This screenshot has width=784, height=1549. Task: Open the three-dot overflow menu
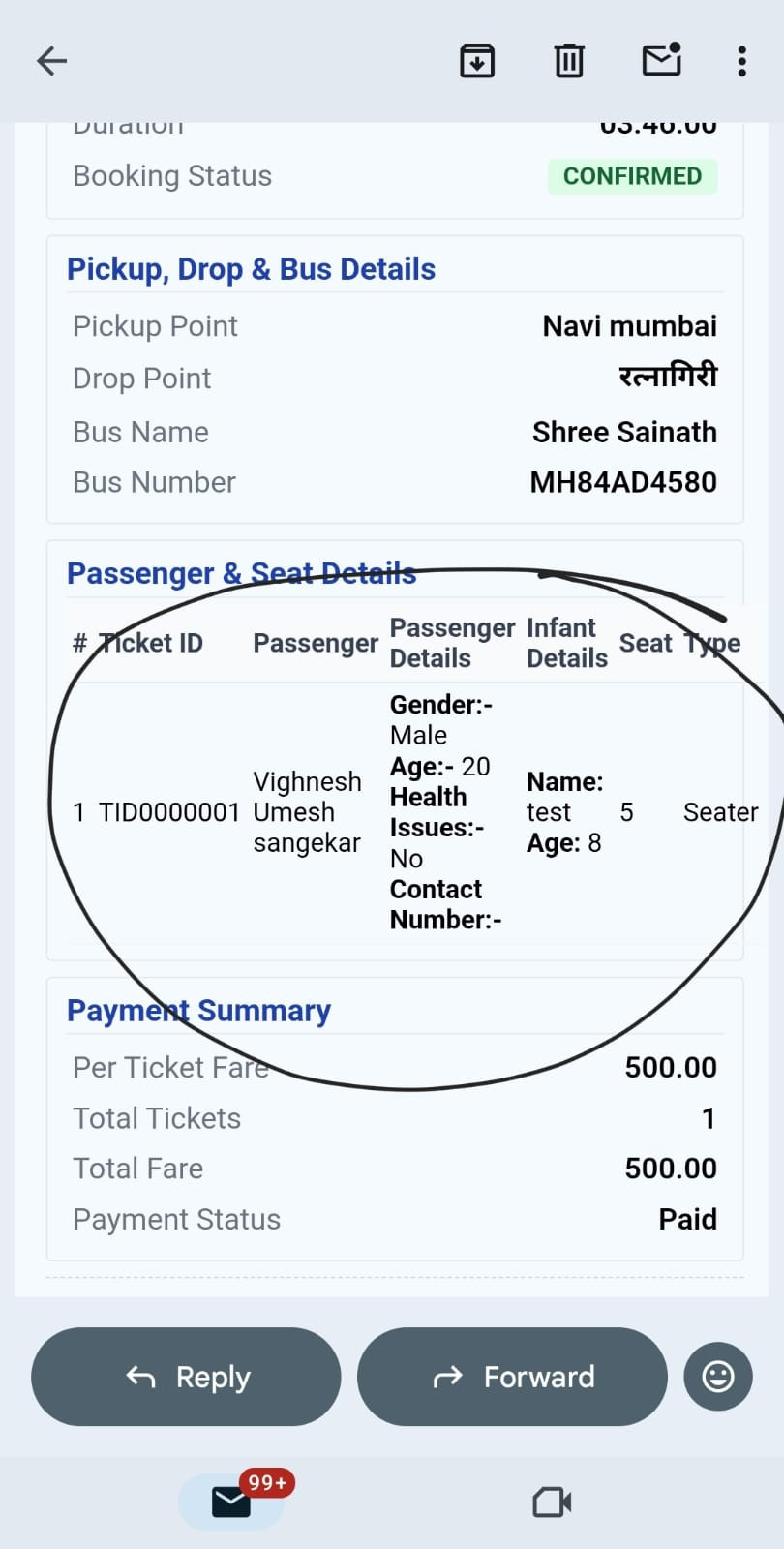click(742, 61)
